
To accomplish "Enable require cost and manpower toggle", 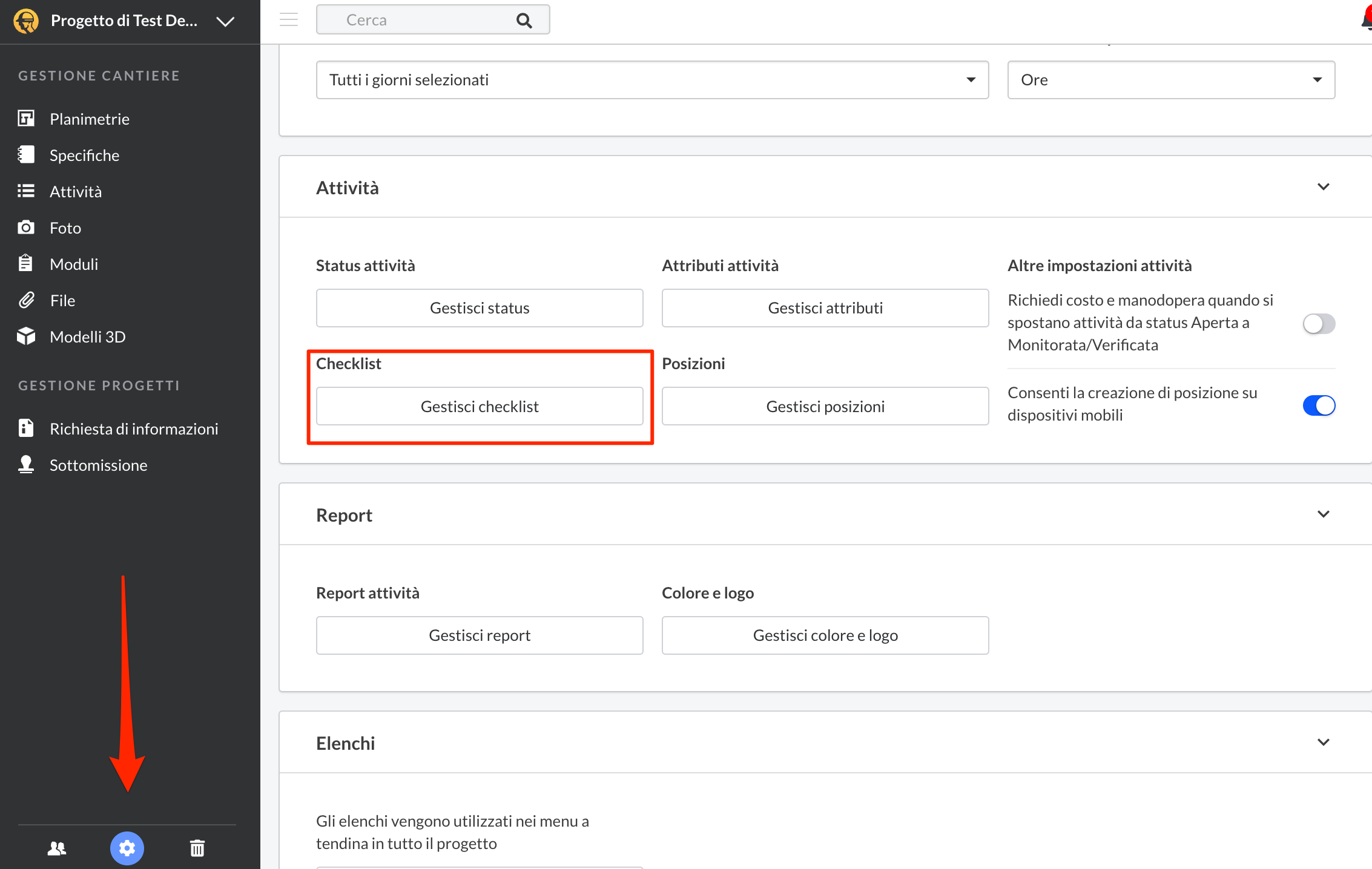I will [x=1319, y=324].
